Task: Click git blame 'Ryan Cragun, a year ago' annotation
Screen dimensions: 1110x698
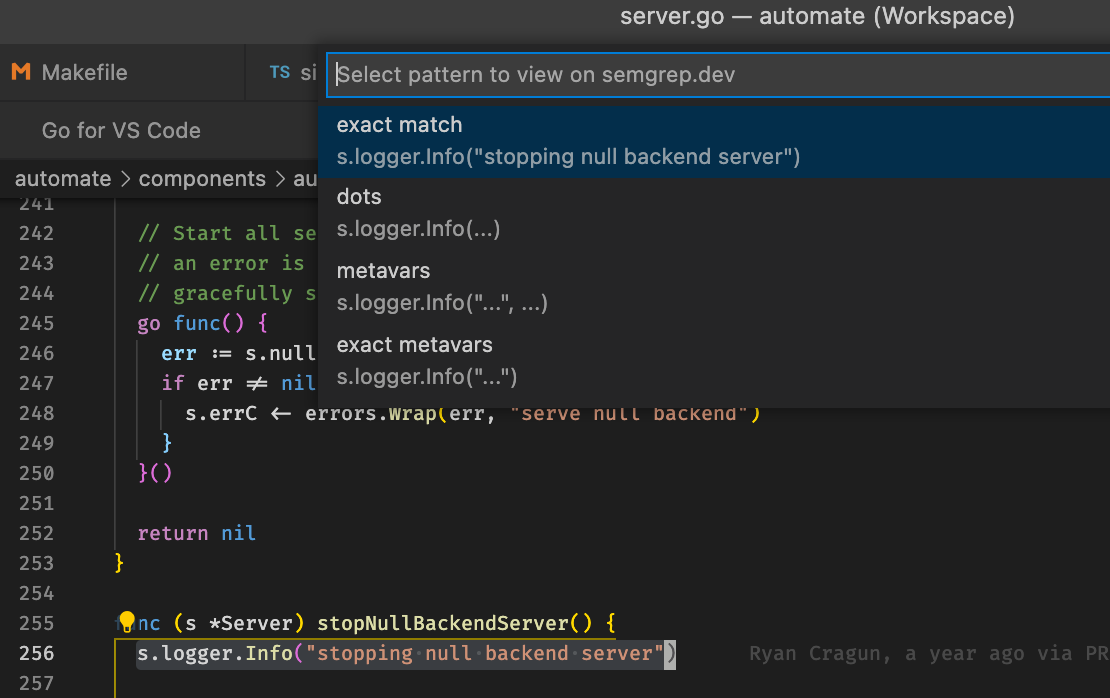Action: pos(928,653)
